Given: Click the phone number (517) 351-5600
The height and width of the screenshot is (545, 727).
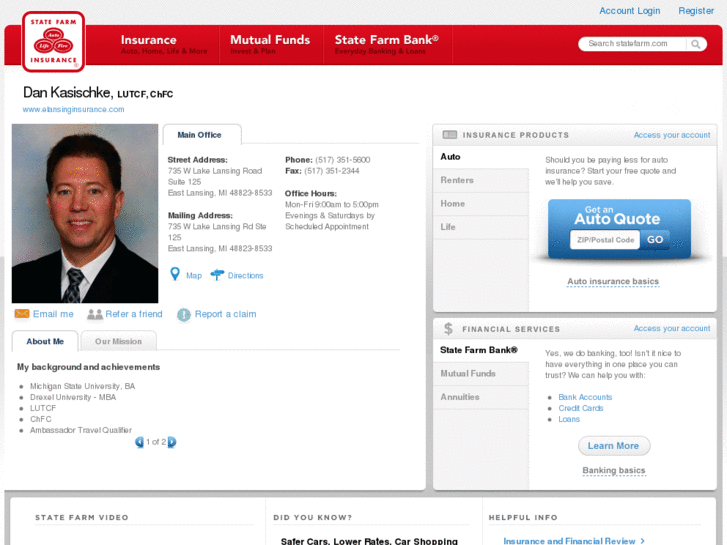Looking at the screenshot, I should coord(343,160).
